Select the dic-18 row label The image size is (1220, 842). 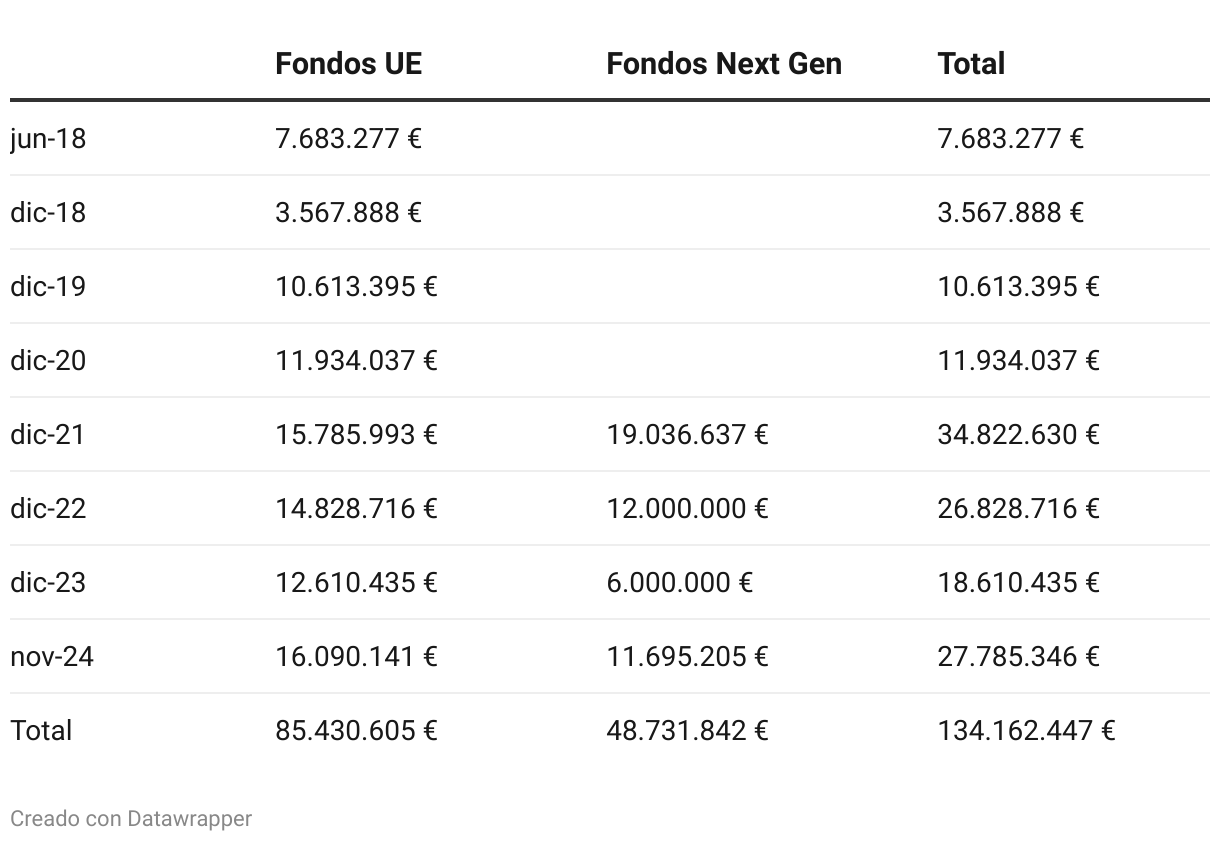[x=48, y=212]
